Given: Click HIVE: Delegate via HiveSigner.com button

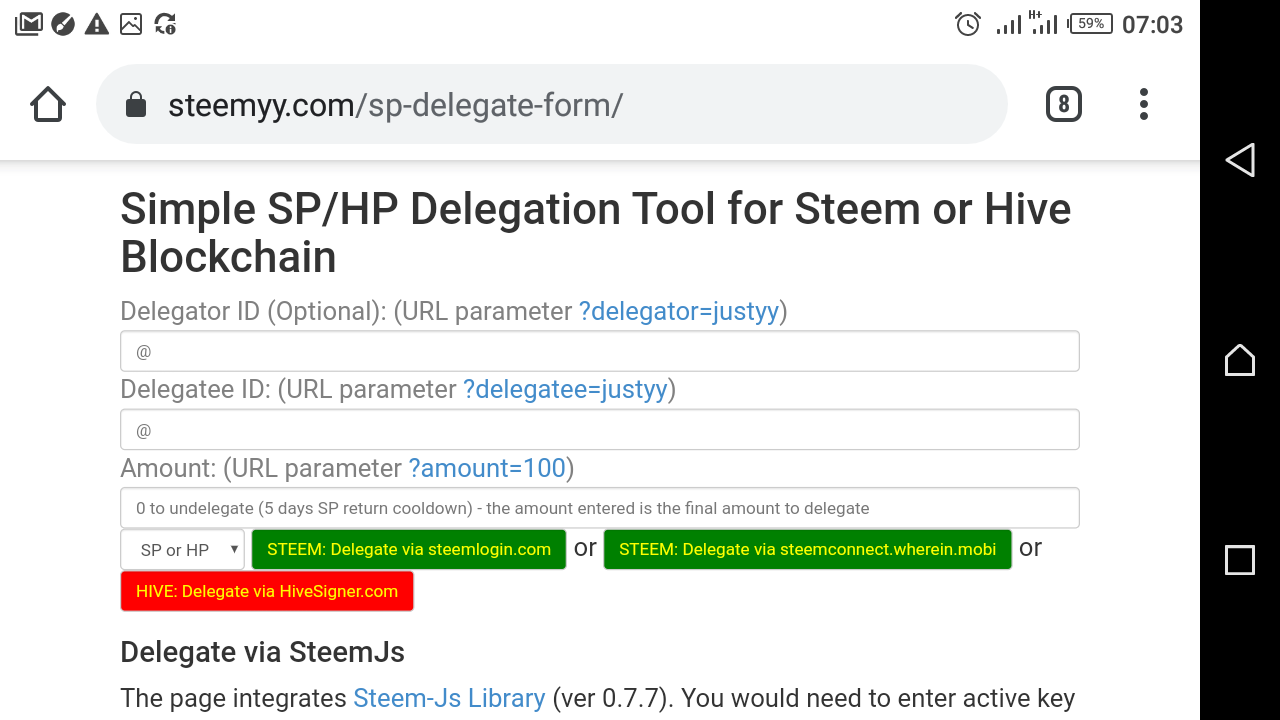Looking at the screenshot, I should tap(267, 591).
